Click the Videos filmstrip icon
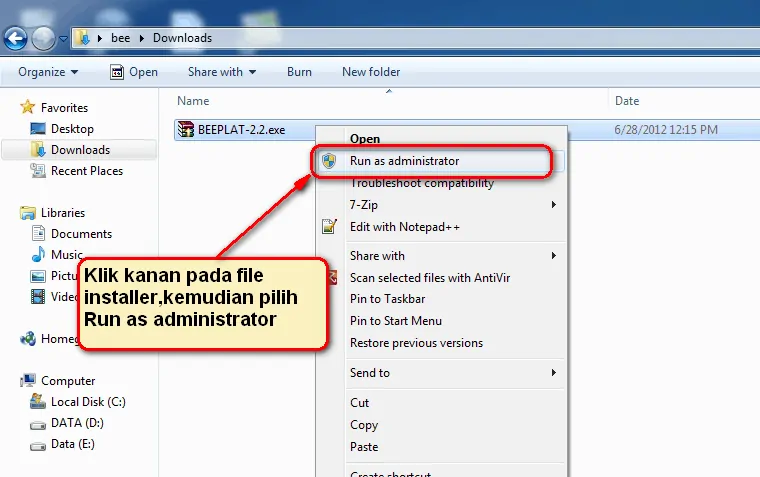This screenshot has height=477, width=760. click(38, 296)
